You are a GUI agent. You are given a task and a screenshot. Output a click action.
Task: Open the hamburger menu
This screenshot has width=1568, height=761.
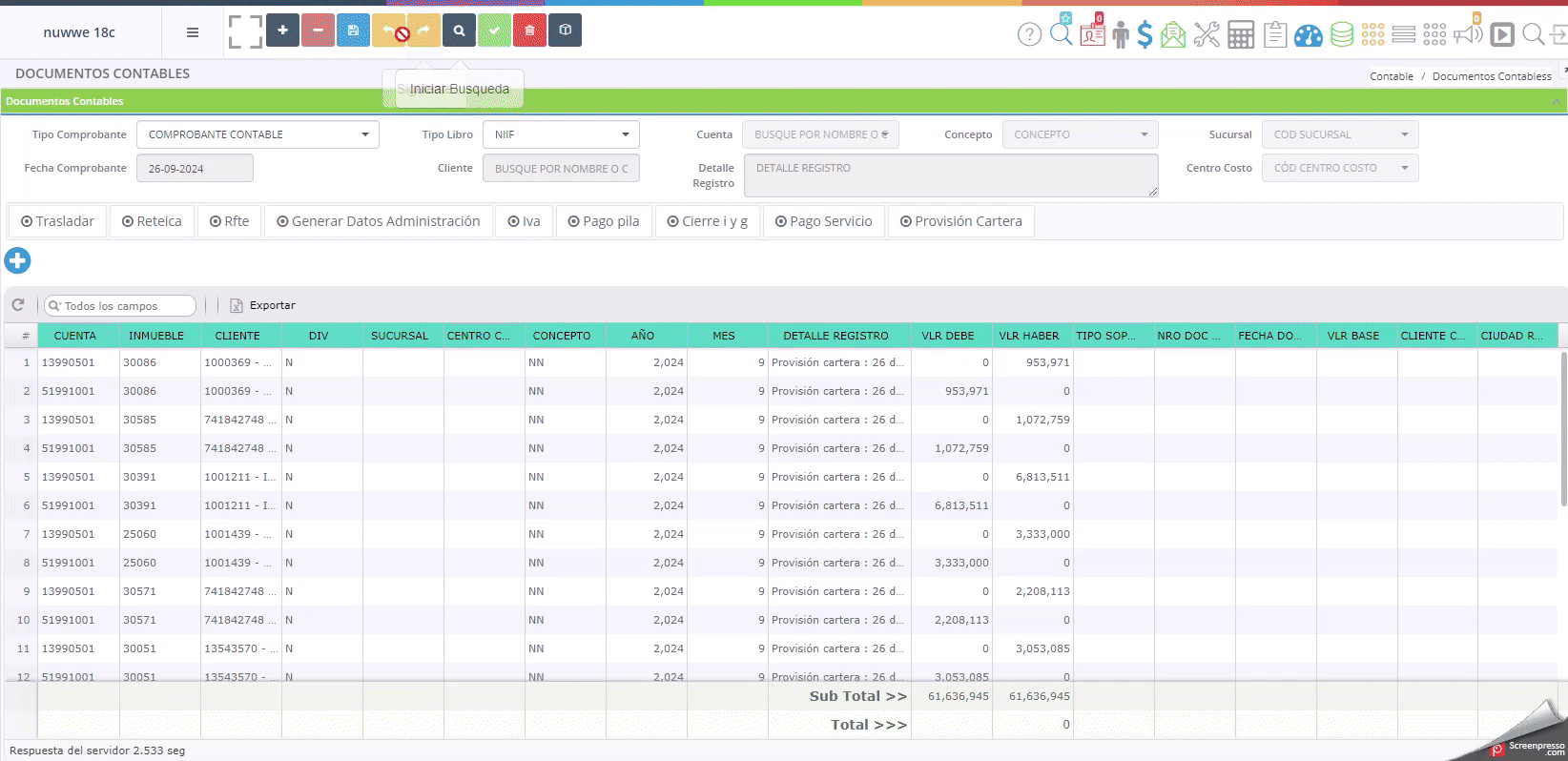click(193, 32)
